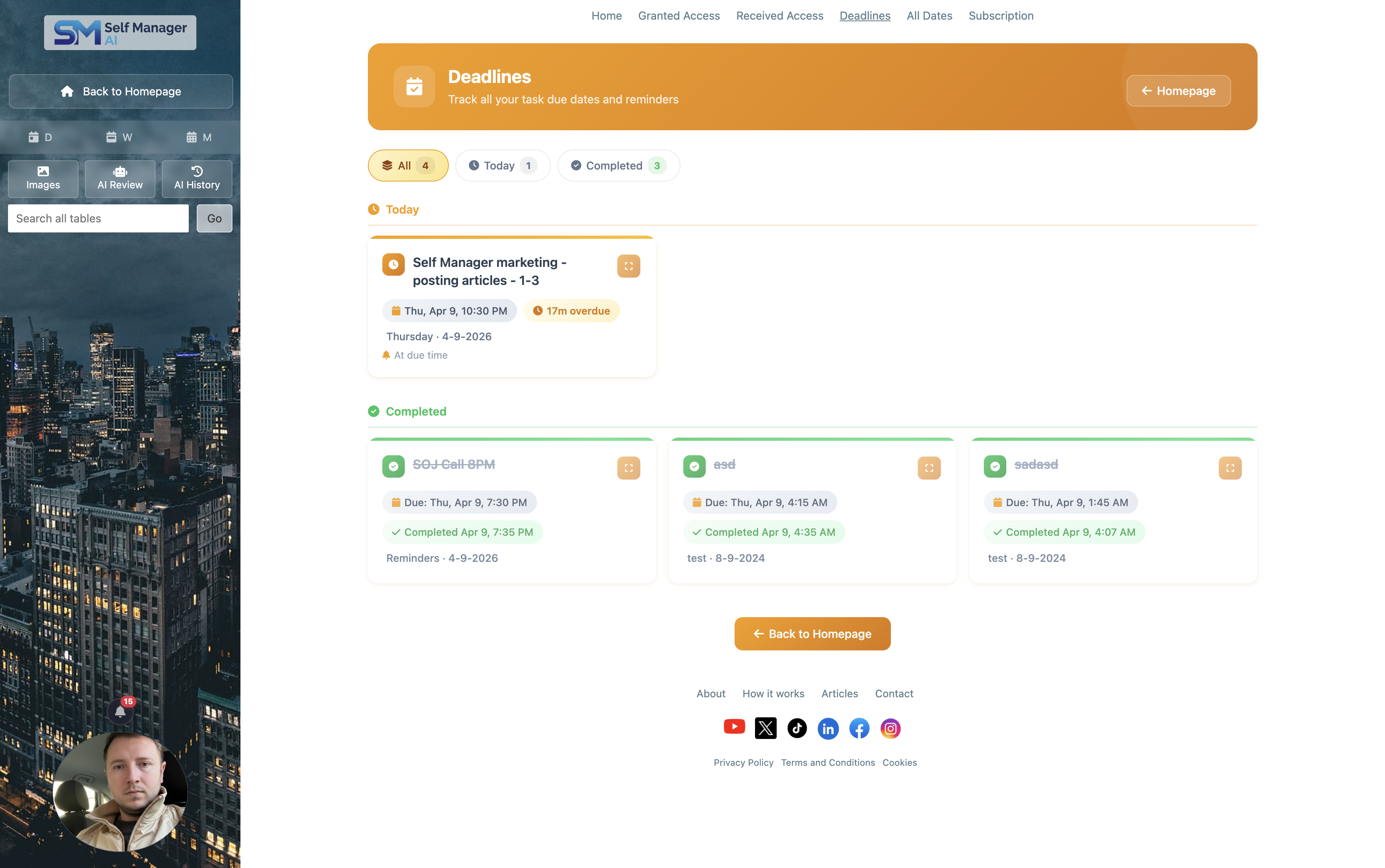Click Self Manager marketing task title
Viewport: 1385px width, 868px height.
click(490, 271)
